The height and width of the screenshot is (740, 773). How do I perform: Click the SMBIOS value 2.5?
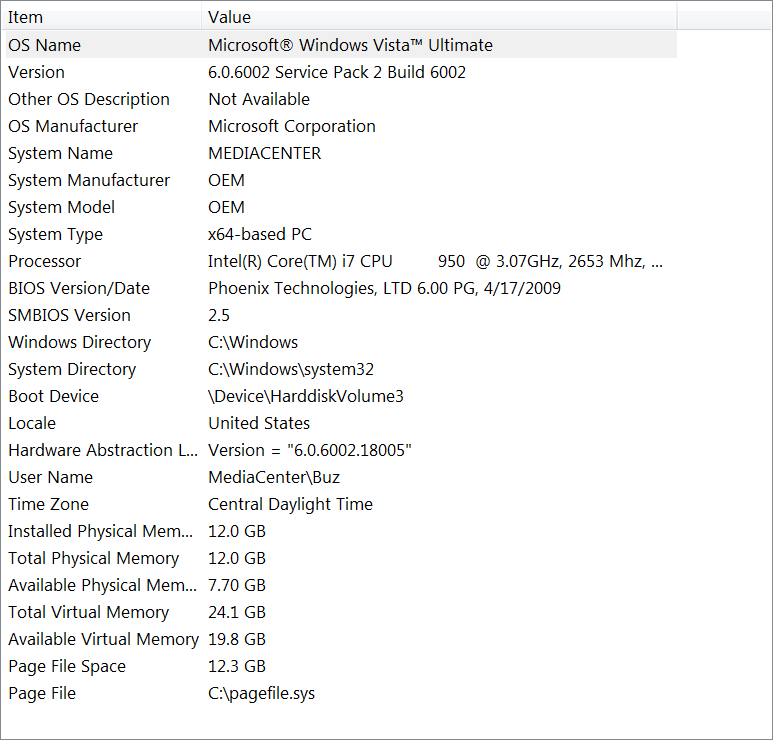[219, 316]
